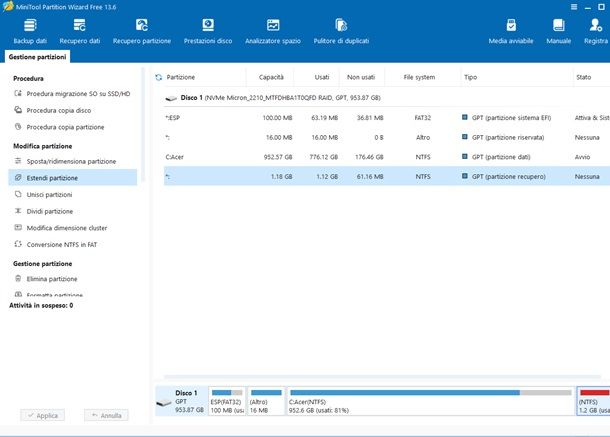
Task: Click Procedura section heading
Action: coord(28,79)
